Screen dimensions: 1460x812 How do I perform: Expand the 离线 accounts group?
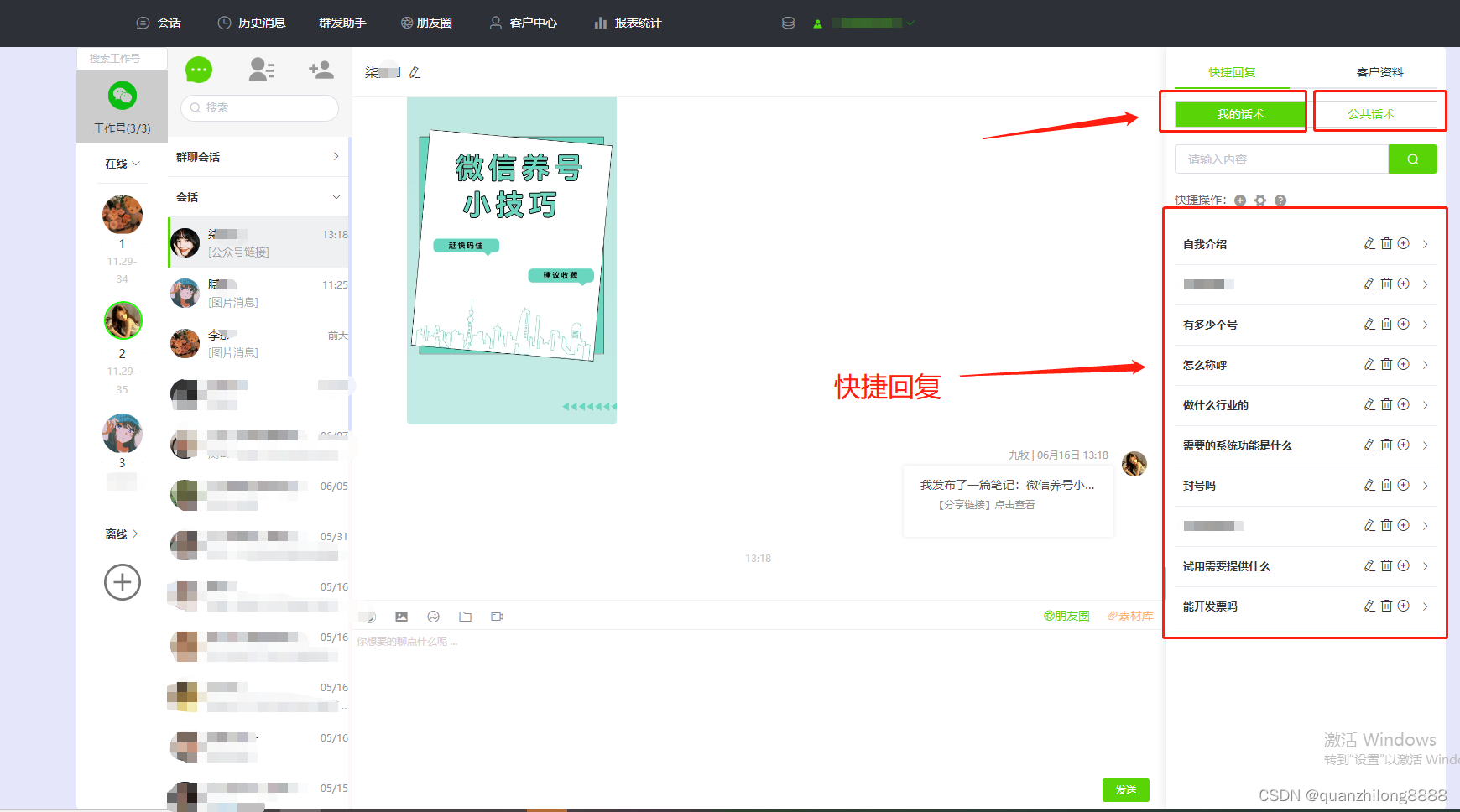click(123, 534)
